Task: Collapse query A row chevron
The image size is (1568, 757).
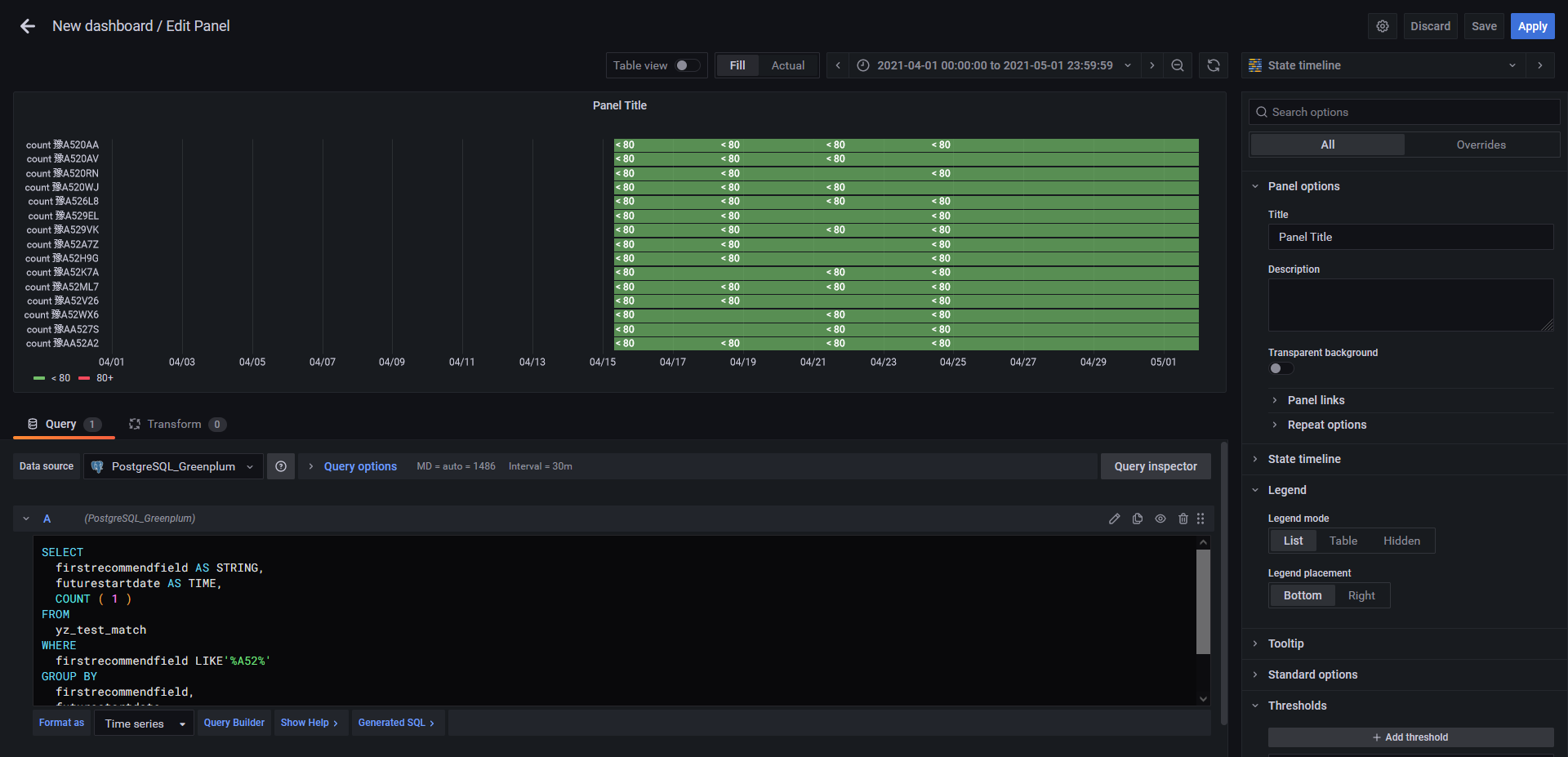Action: (26, 519)
